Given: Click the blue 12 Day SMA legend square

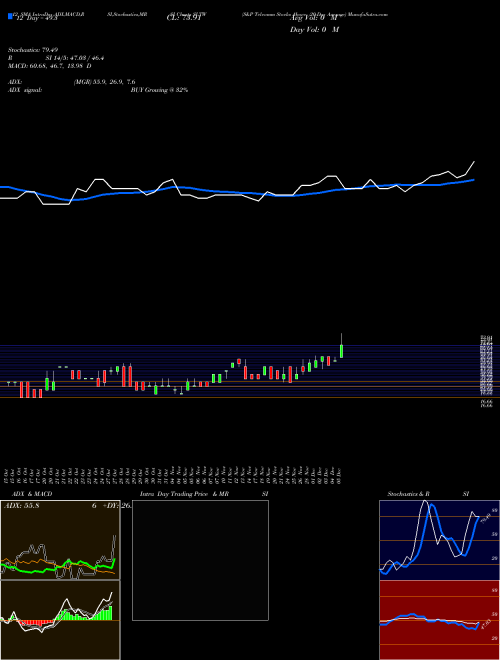Looking at the screenshot, I should click(10, 16).
